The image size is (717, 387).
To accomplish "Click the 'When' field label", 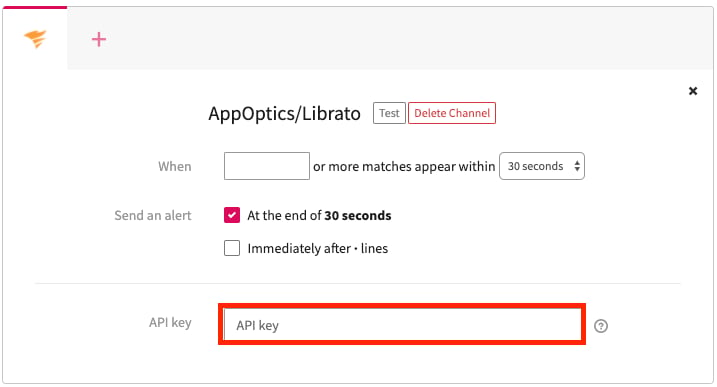I will [x=175, y=166].
